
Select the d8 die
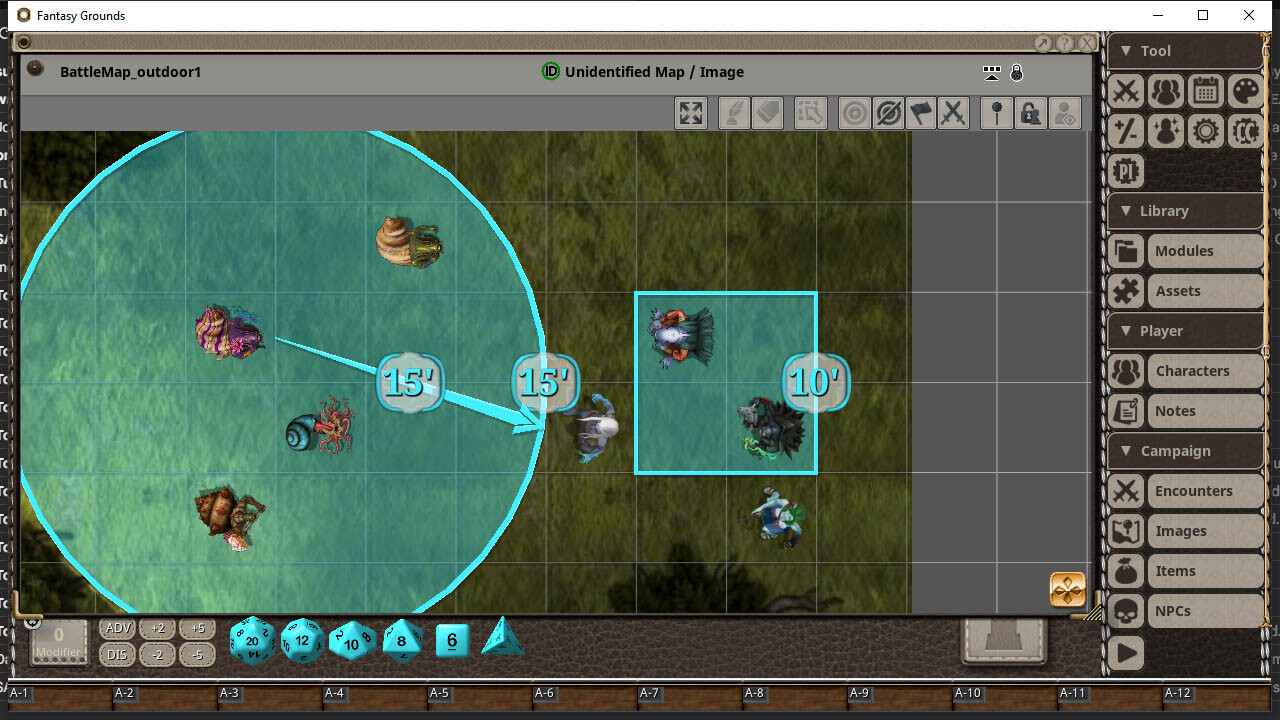click(402, 641)
